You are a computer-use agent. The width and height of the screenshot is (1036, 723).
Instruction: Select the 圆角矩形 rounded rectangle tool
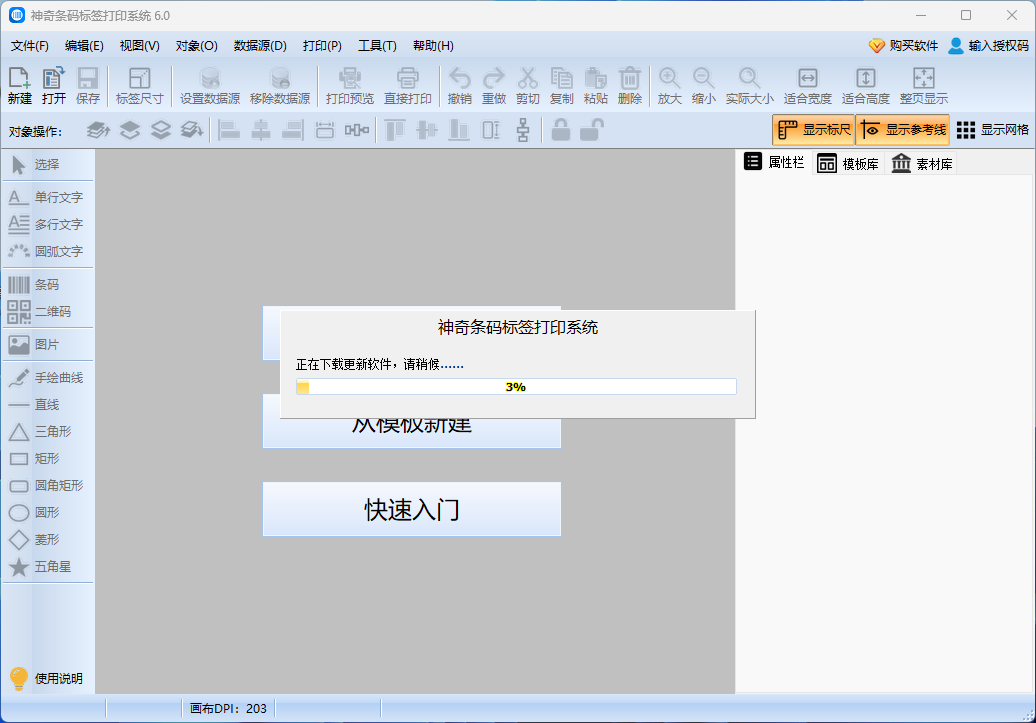(48, 486)
